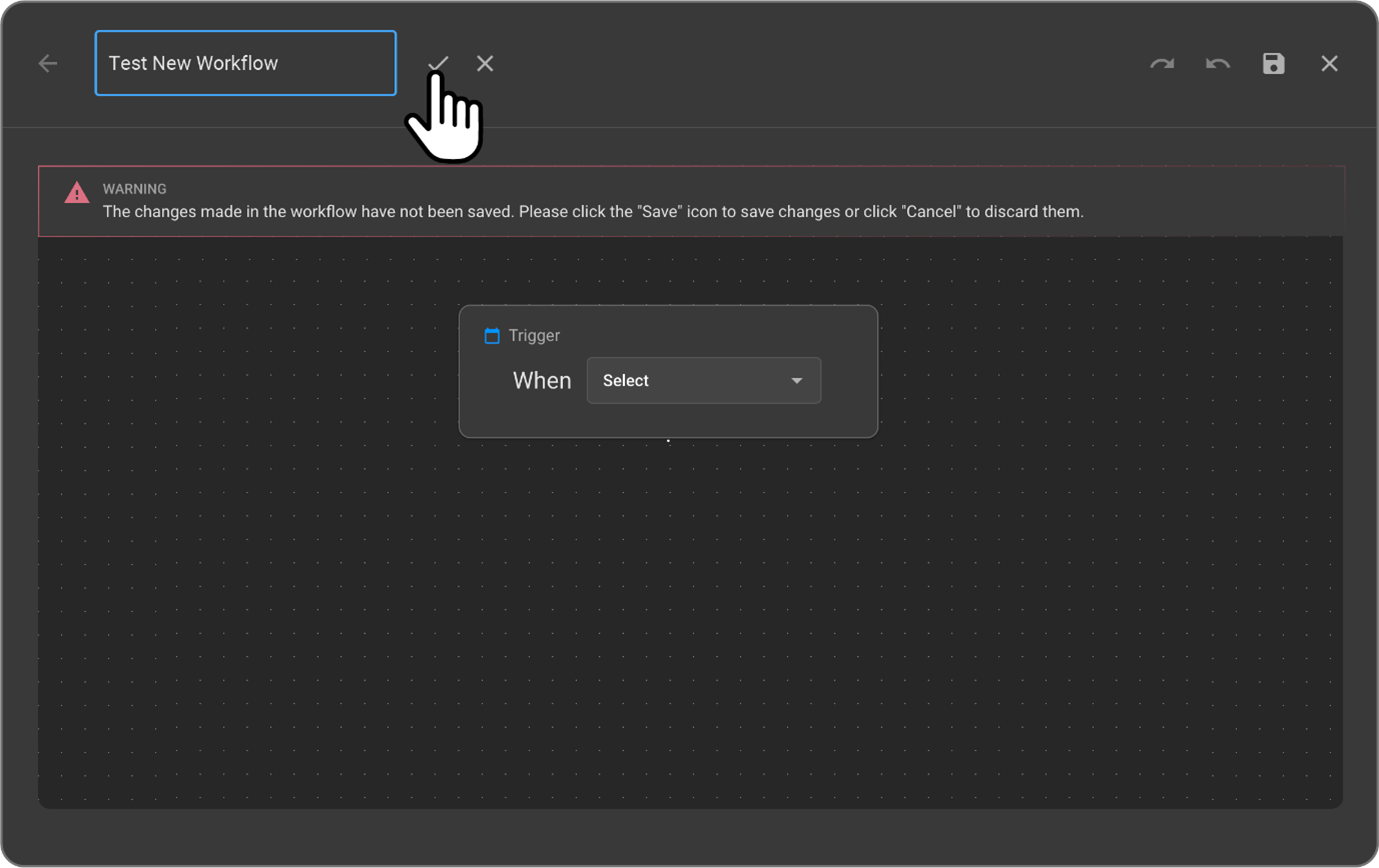Confirm workflow name with the checkmark
Viewport: 1379px width, 868px height.
438,64
